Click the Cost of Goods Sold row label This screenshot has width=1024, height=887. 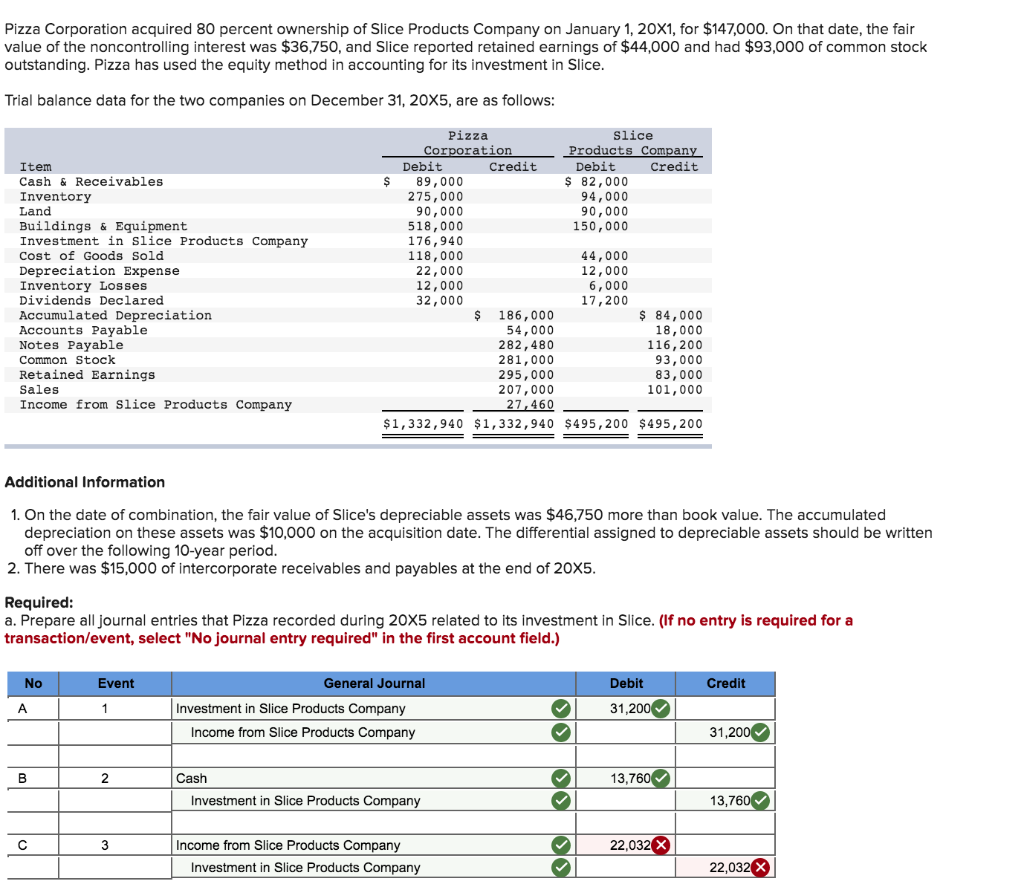coord(91,256)
